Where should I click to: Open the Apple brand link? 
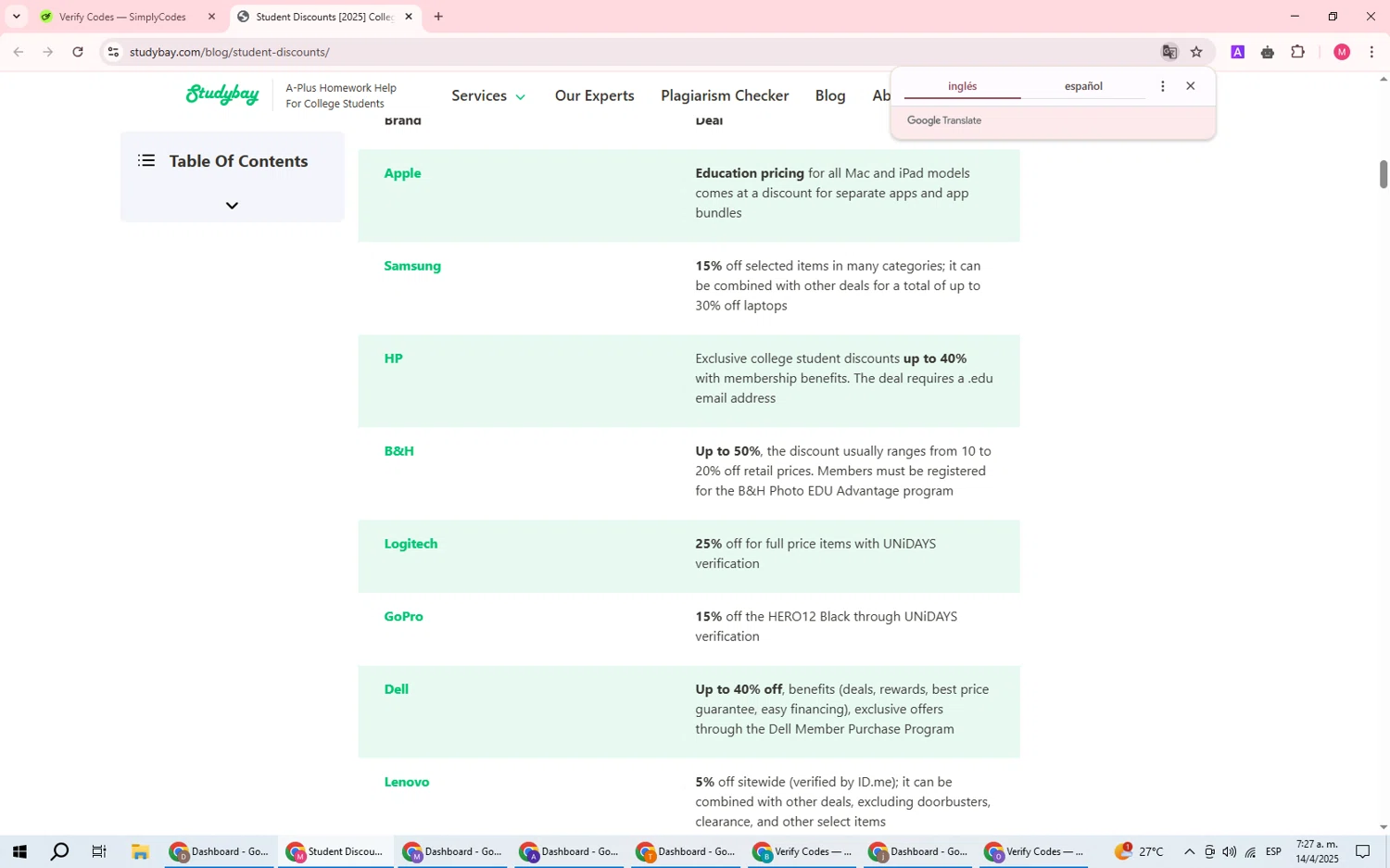[403, 173]
